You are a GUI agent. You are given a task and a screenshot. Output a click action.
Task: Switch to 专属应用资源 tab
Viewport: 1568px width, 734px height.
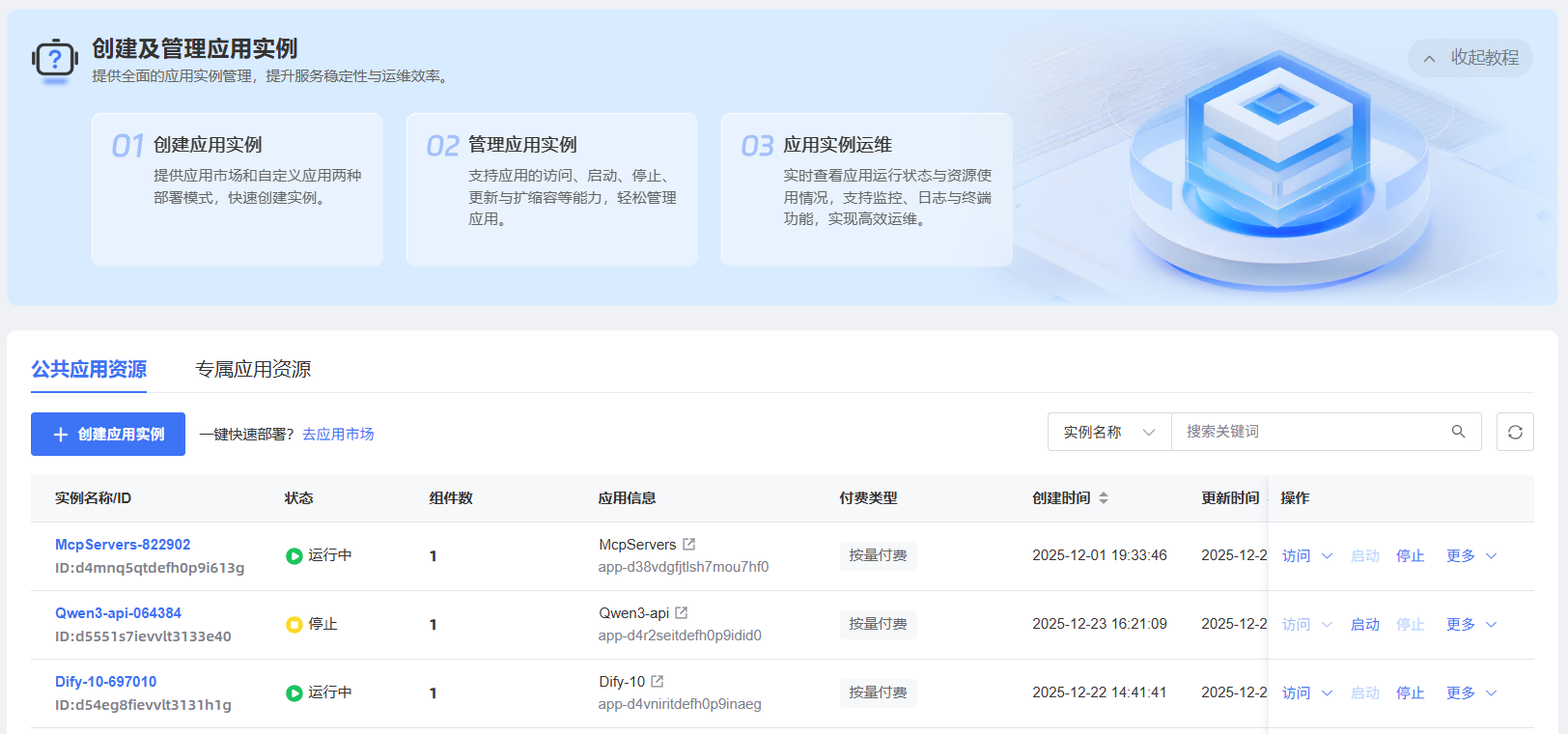(253, 369)
